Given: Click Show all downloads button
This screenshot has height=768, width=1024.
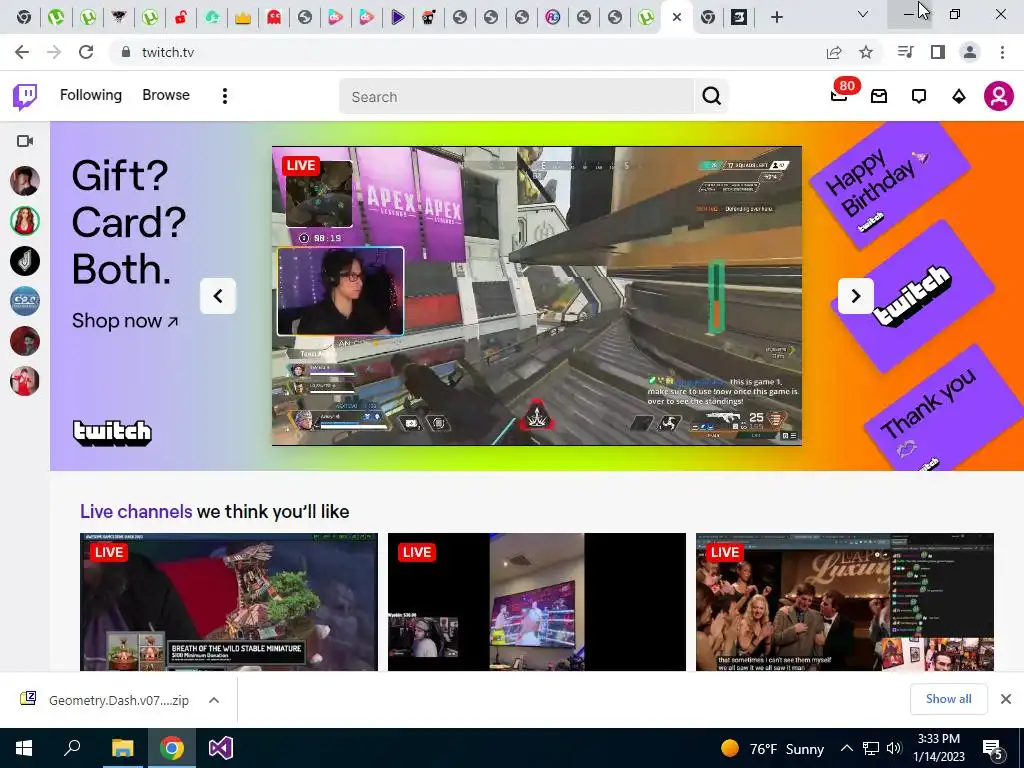Looking at the screenshot, I should pyautogui.click(x=948, y=699).
